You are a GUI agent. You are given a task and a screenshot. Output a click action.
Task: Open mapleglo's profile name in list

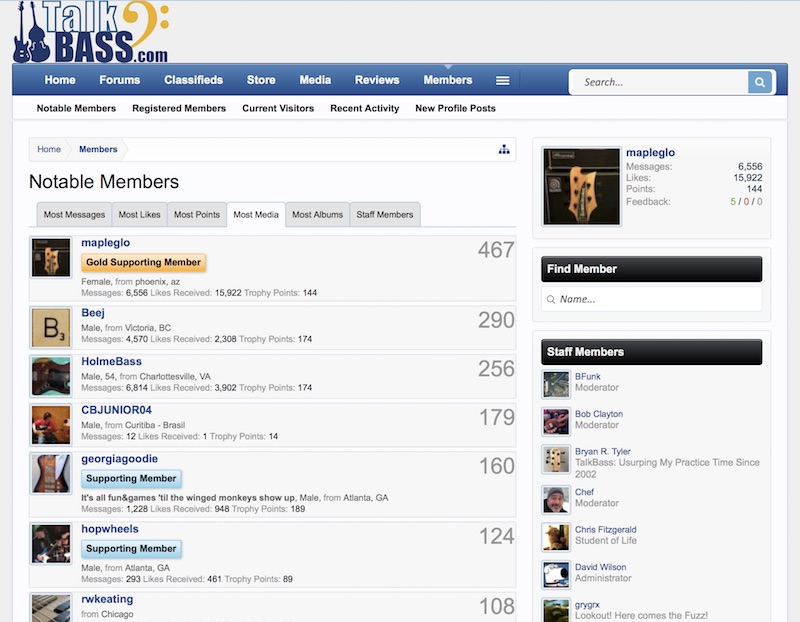pos(106,243)
